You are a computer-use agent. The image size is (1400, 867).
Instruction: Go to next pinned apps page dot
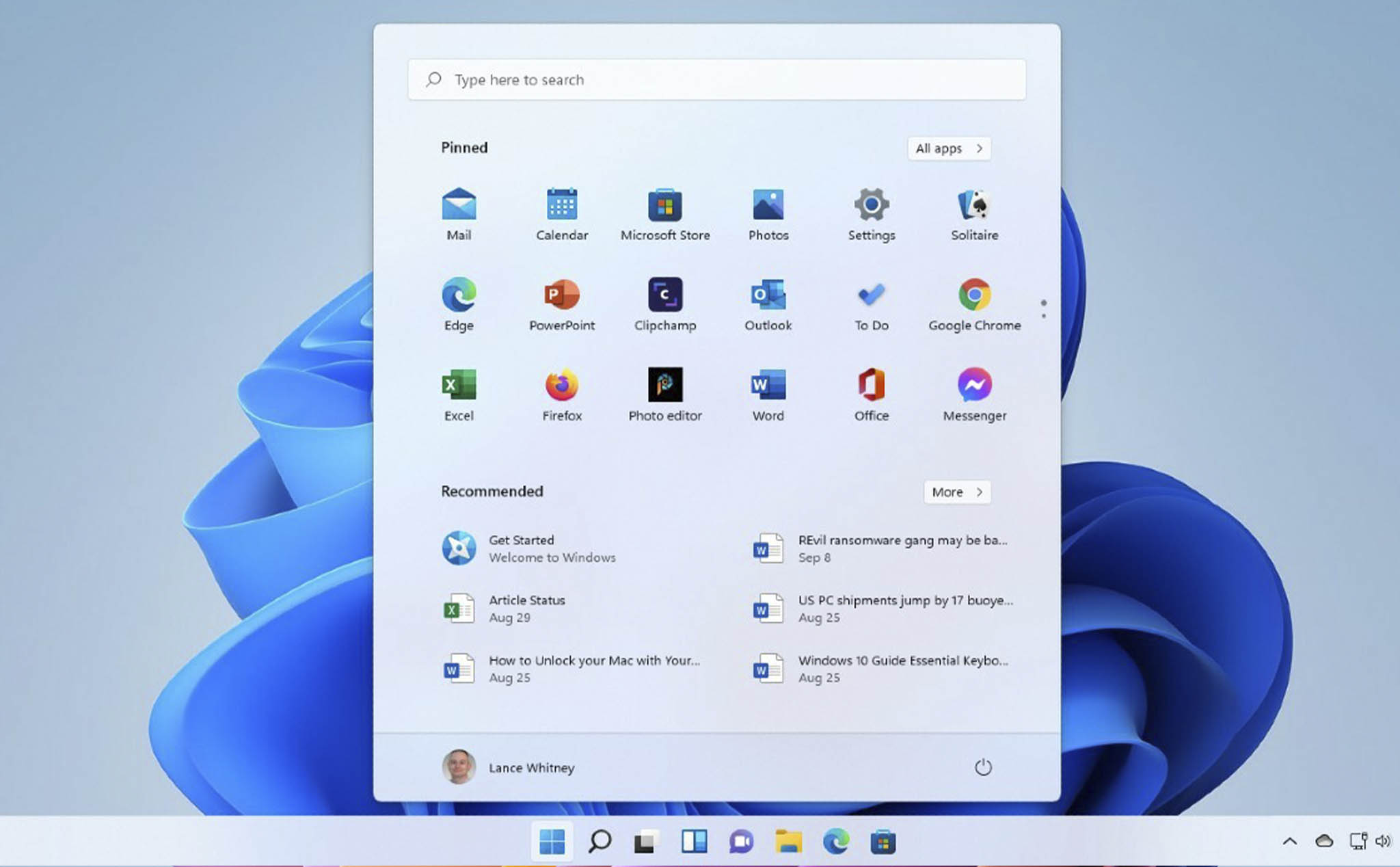[1043, 315]
